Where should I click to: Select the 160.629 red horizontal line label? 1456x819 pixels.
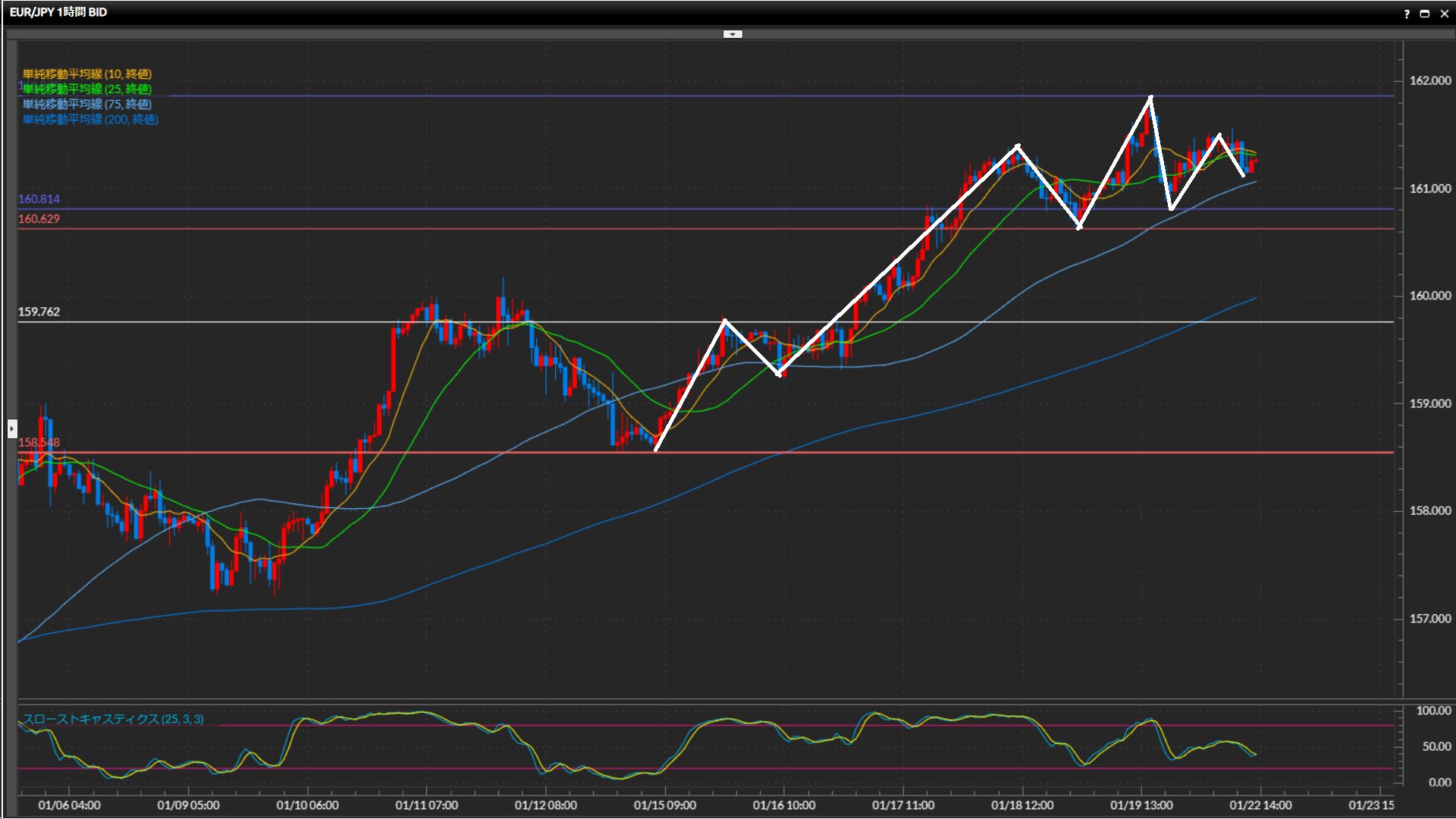tap(39, 218)
